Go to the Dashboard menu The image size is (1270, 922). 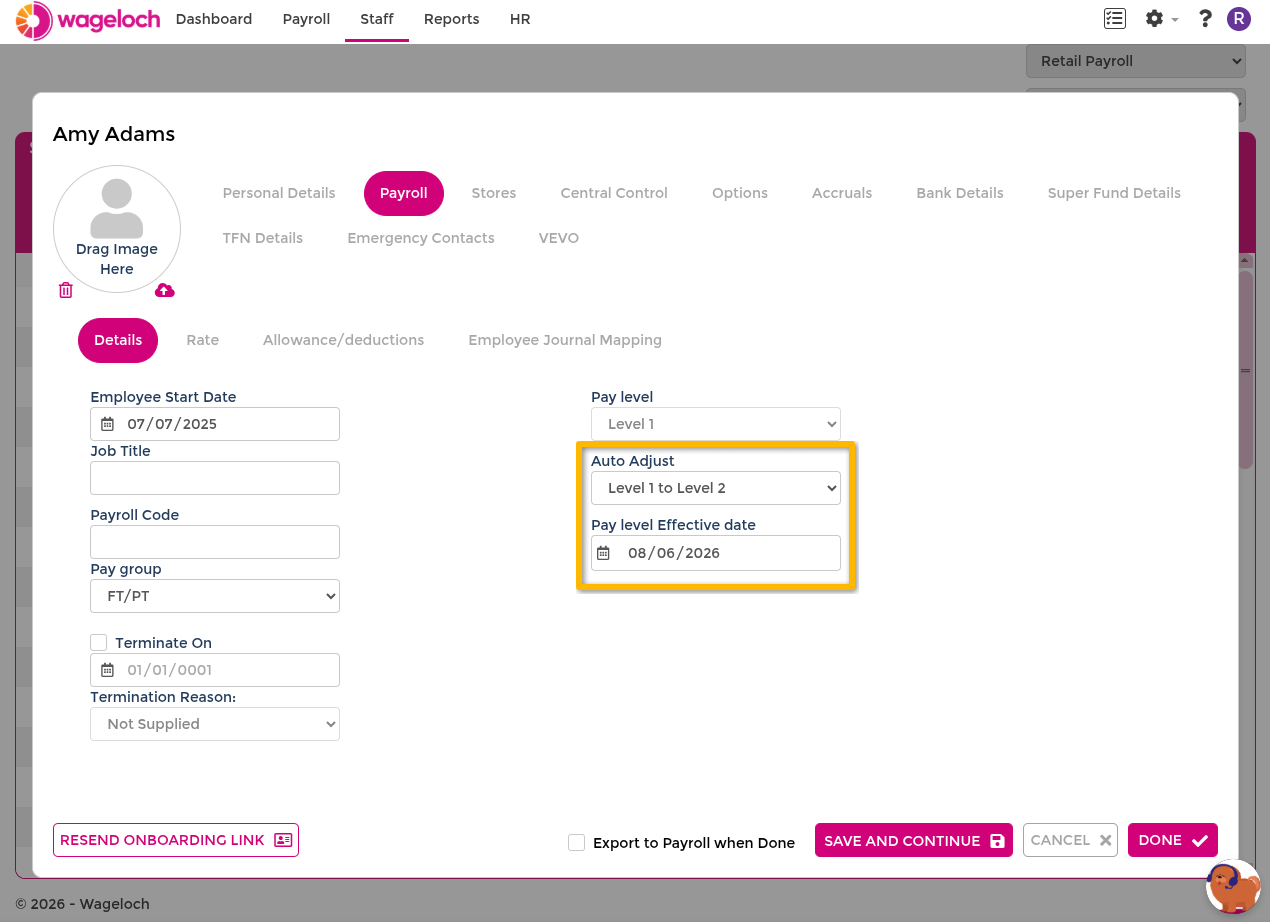(214, 19)
